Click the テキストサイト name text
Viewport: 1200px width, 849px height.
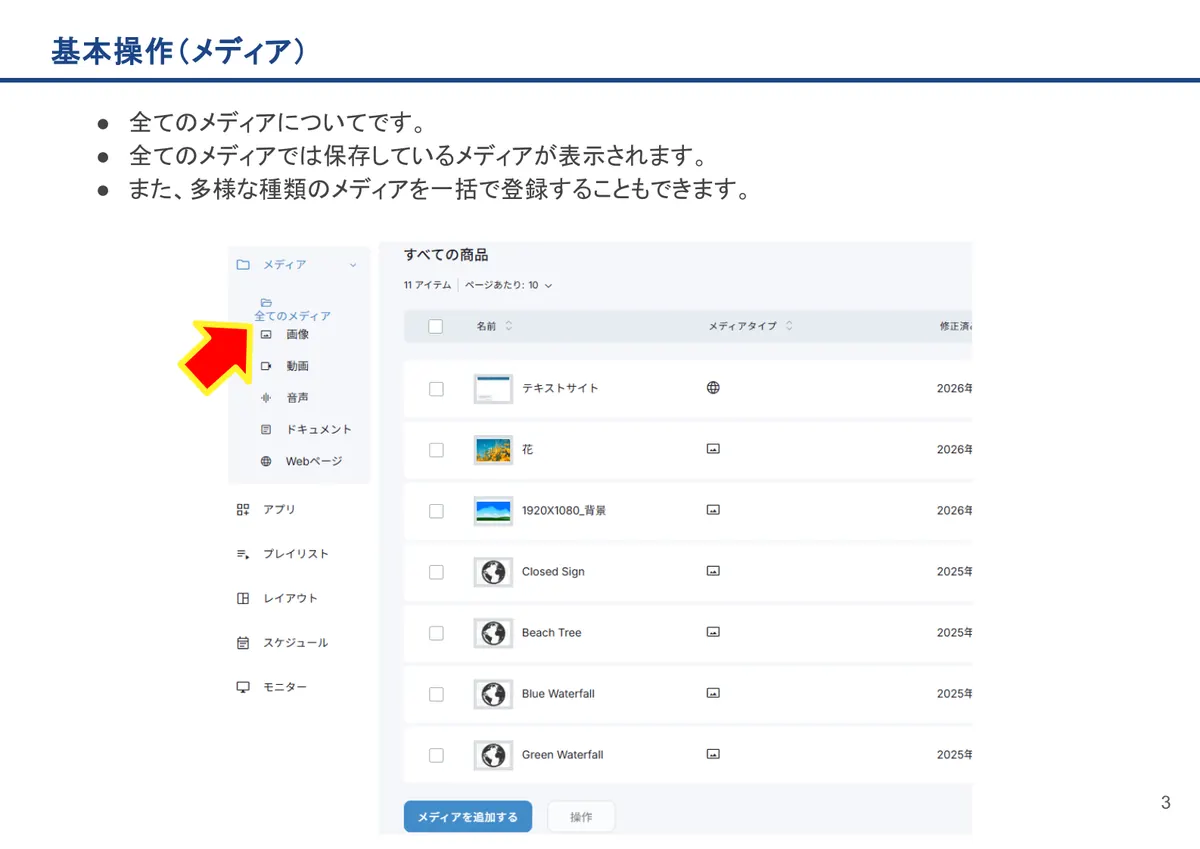(x=560, y=388)
